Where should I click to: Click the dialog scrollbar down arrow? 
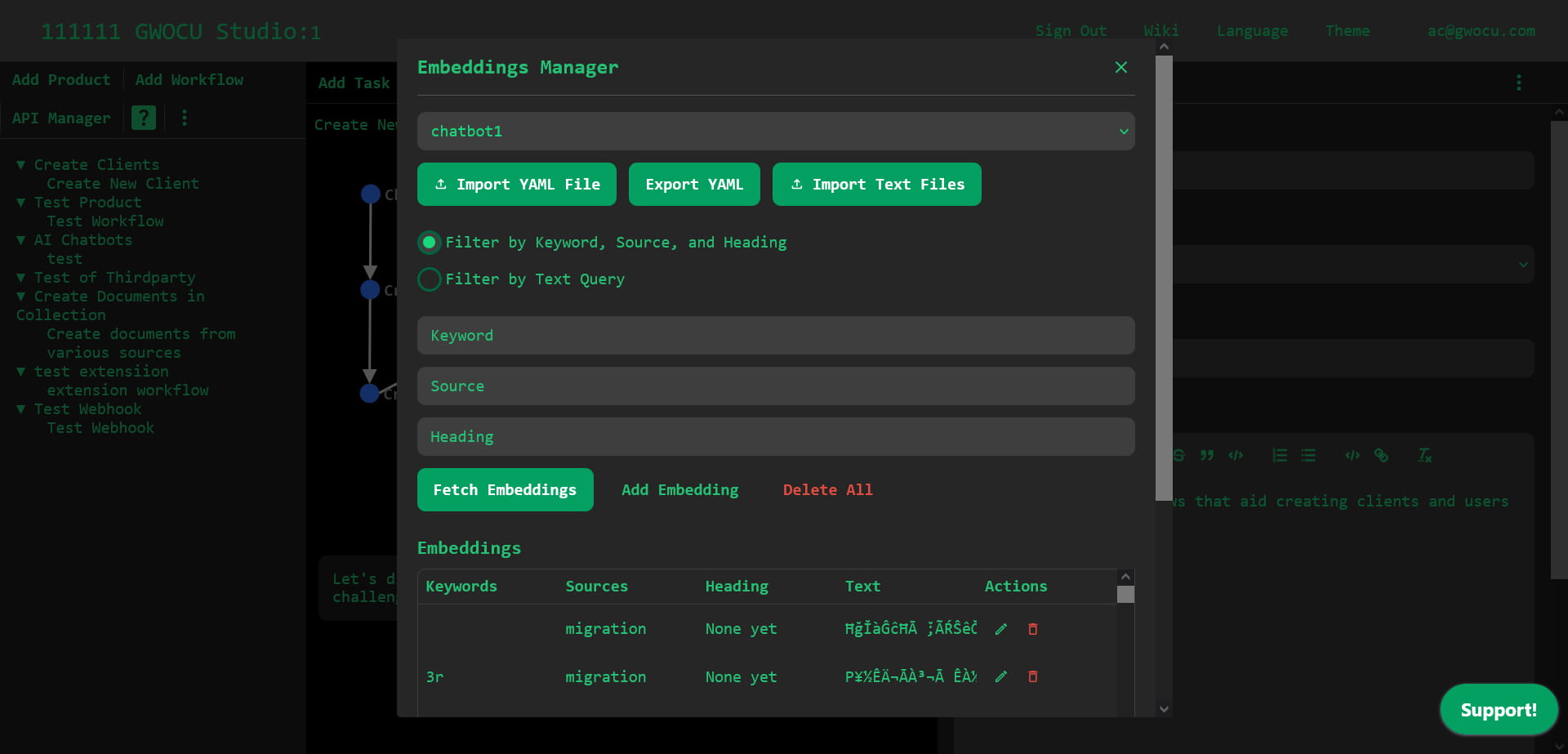(x=1164, y=709)
